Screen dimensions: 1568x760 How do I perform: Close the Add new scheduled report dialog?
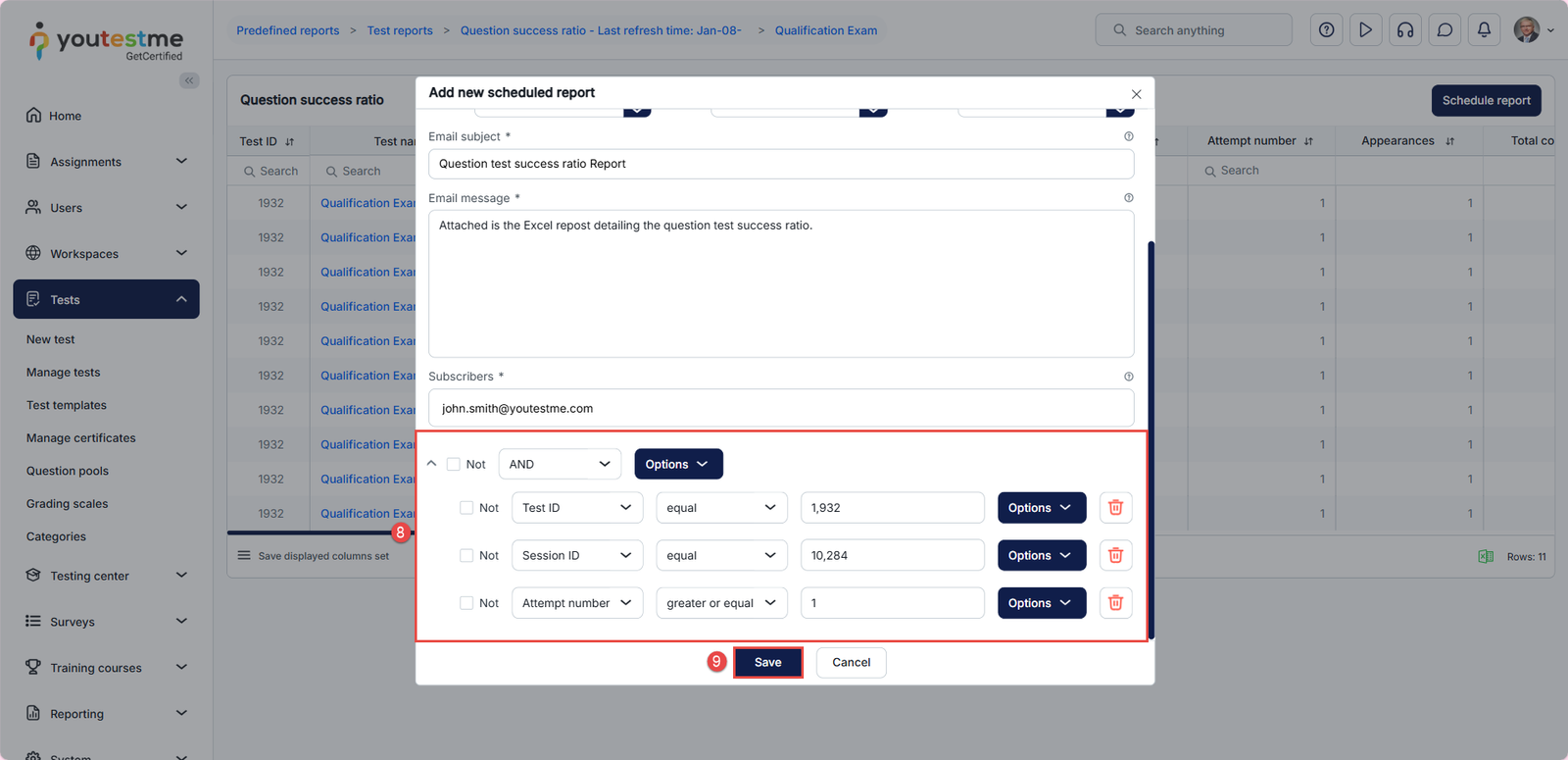[1136, 94]
